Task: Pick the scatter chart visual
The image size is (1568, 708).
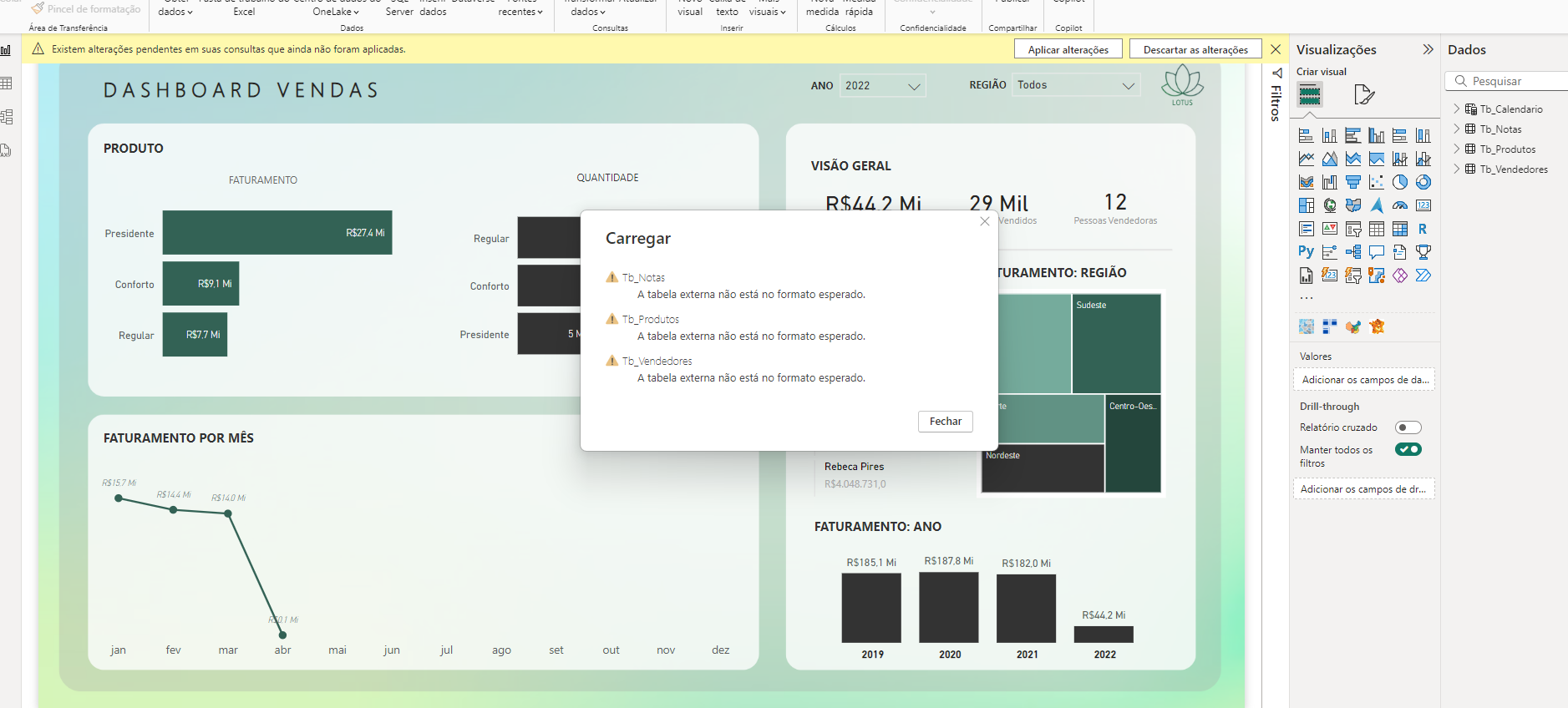Action: (x=1377, y=182)
